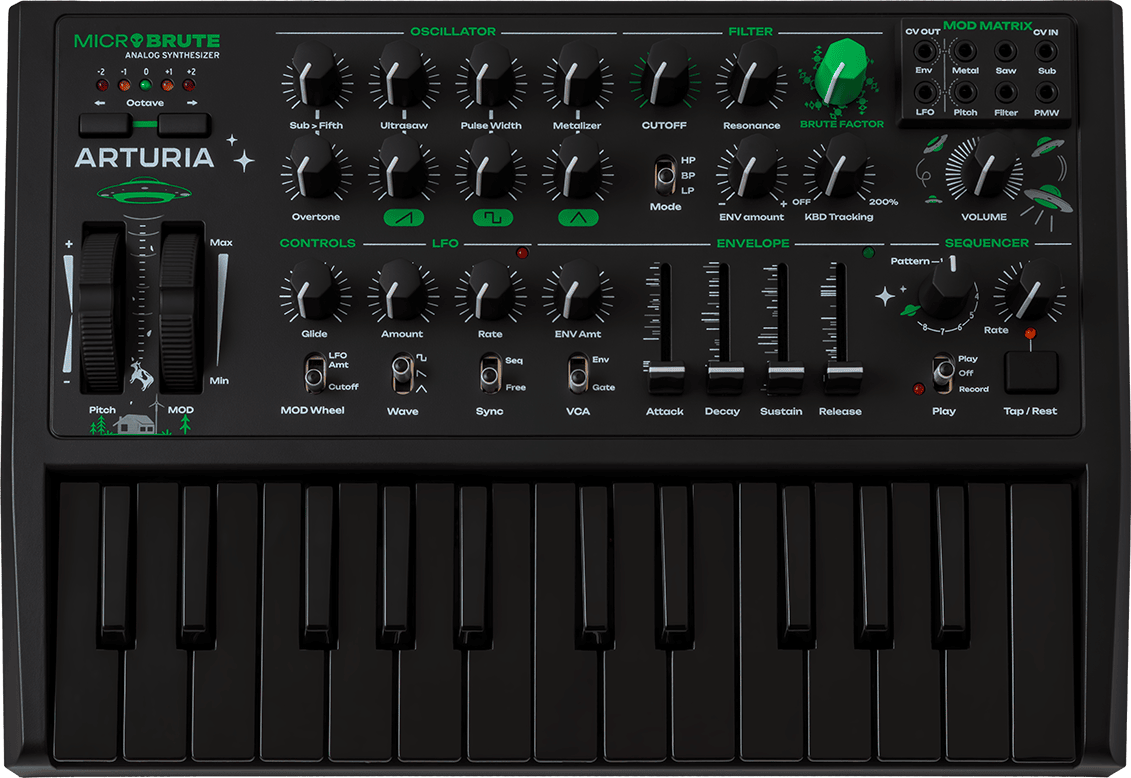
Task: Click the PMW jack in the Mod Matrix
Action: (x=1046, y=92)
